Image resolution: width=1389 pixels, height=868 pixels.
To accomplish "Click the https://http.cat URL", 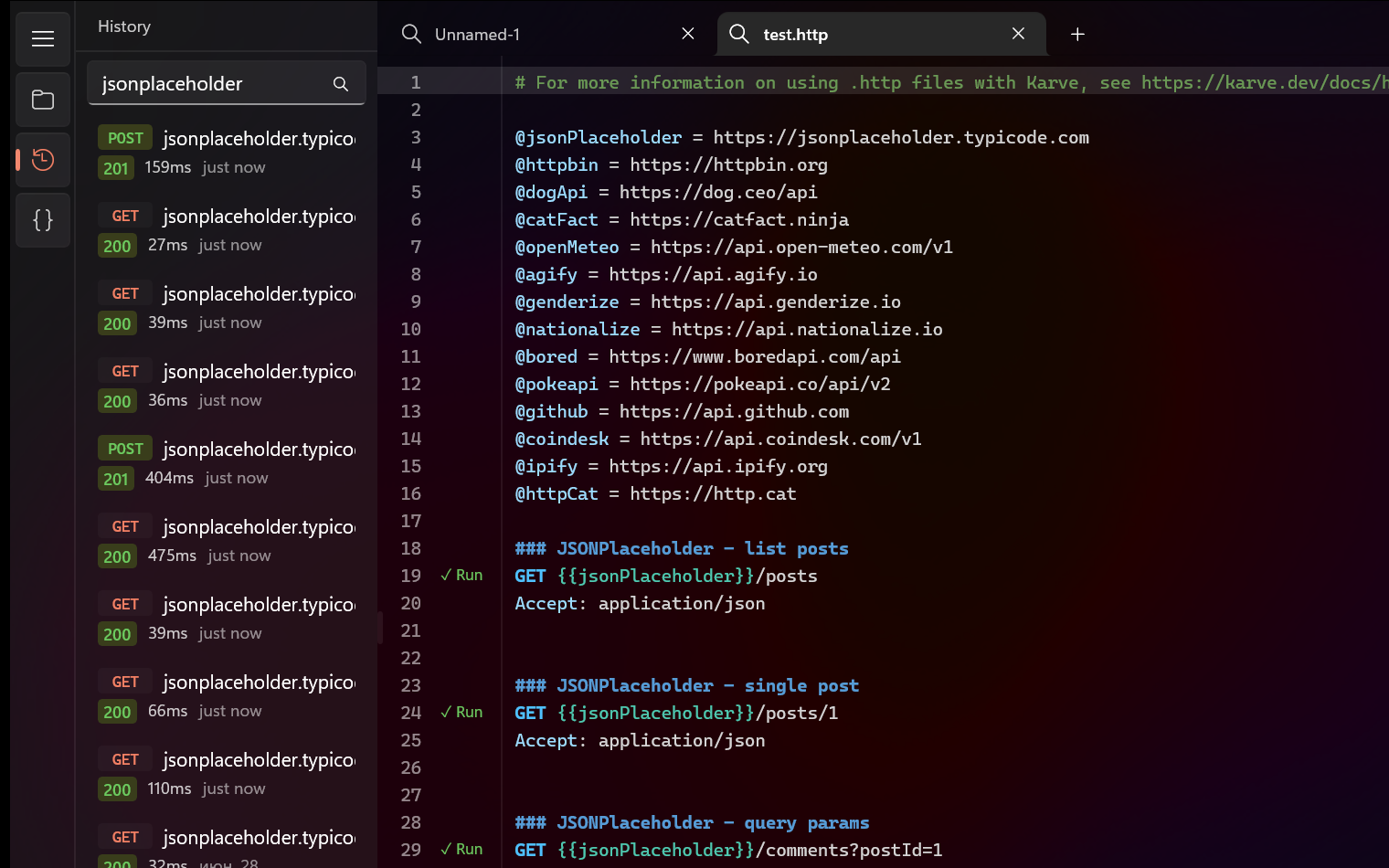I will pos(713,493).
